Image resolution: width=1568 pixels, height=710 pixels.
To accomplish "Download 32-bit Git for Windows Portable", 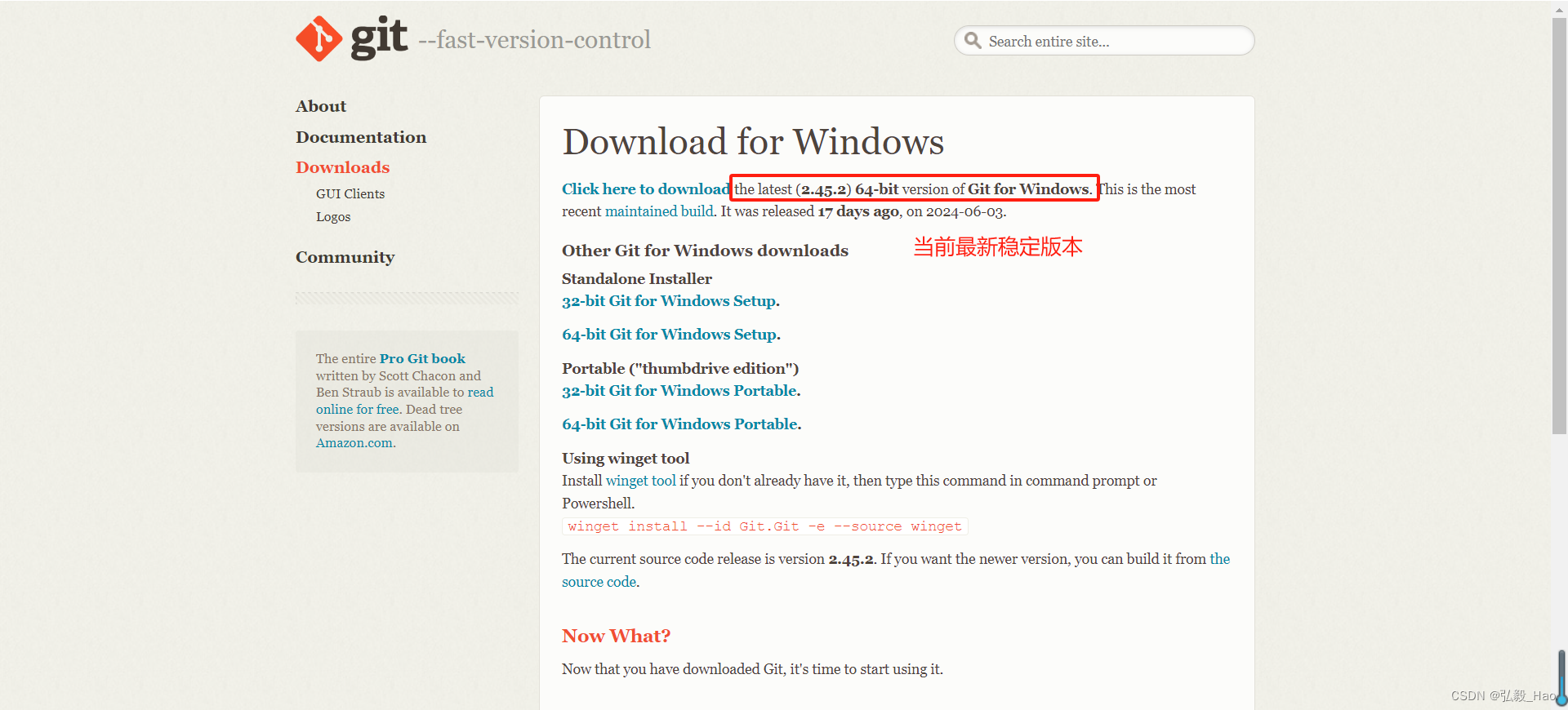I will point(679,391).
